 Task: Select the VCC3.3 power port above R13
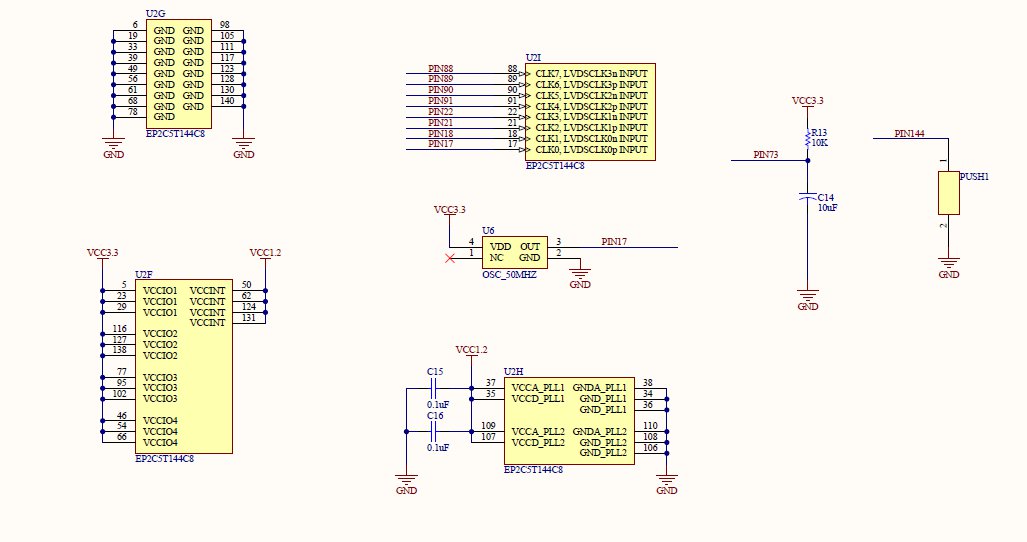point(808,101)
